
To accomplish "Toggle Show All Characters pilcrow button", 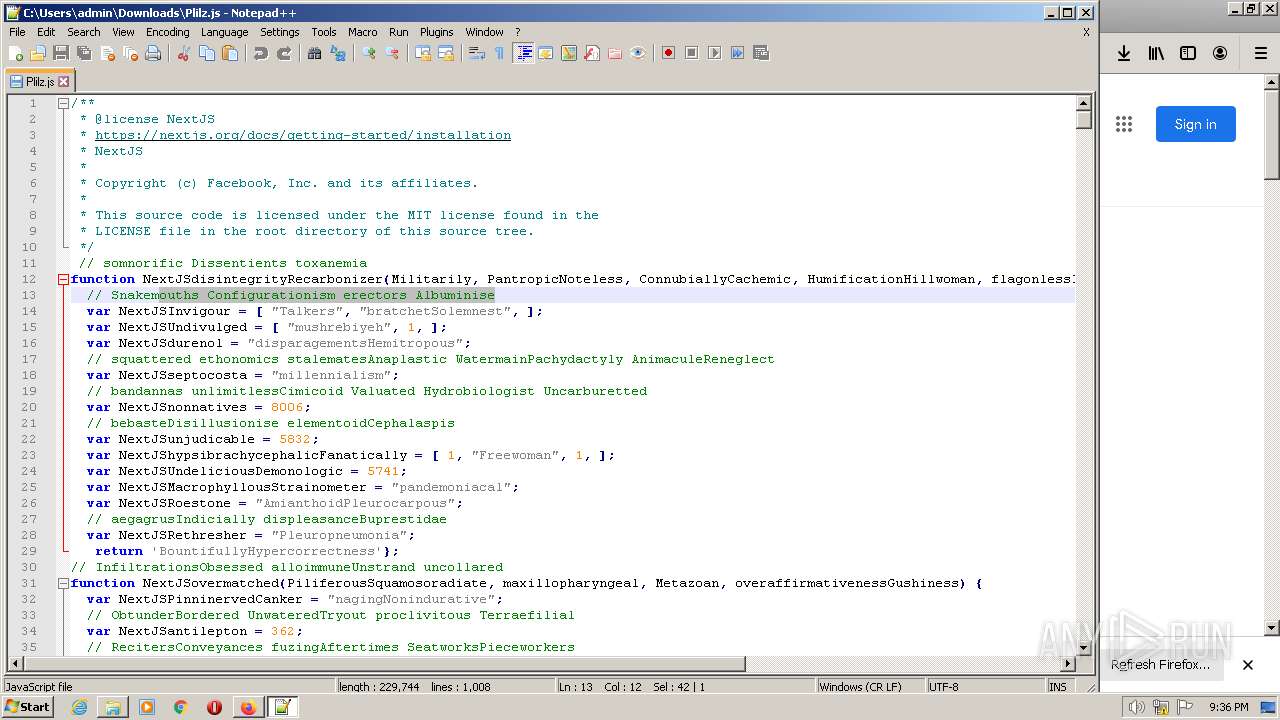I will [x=499, y=53].
